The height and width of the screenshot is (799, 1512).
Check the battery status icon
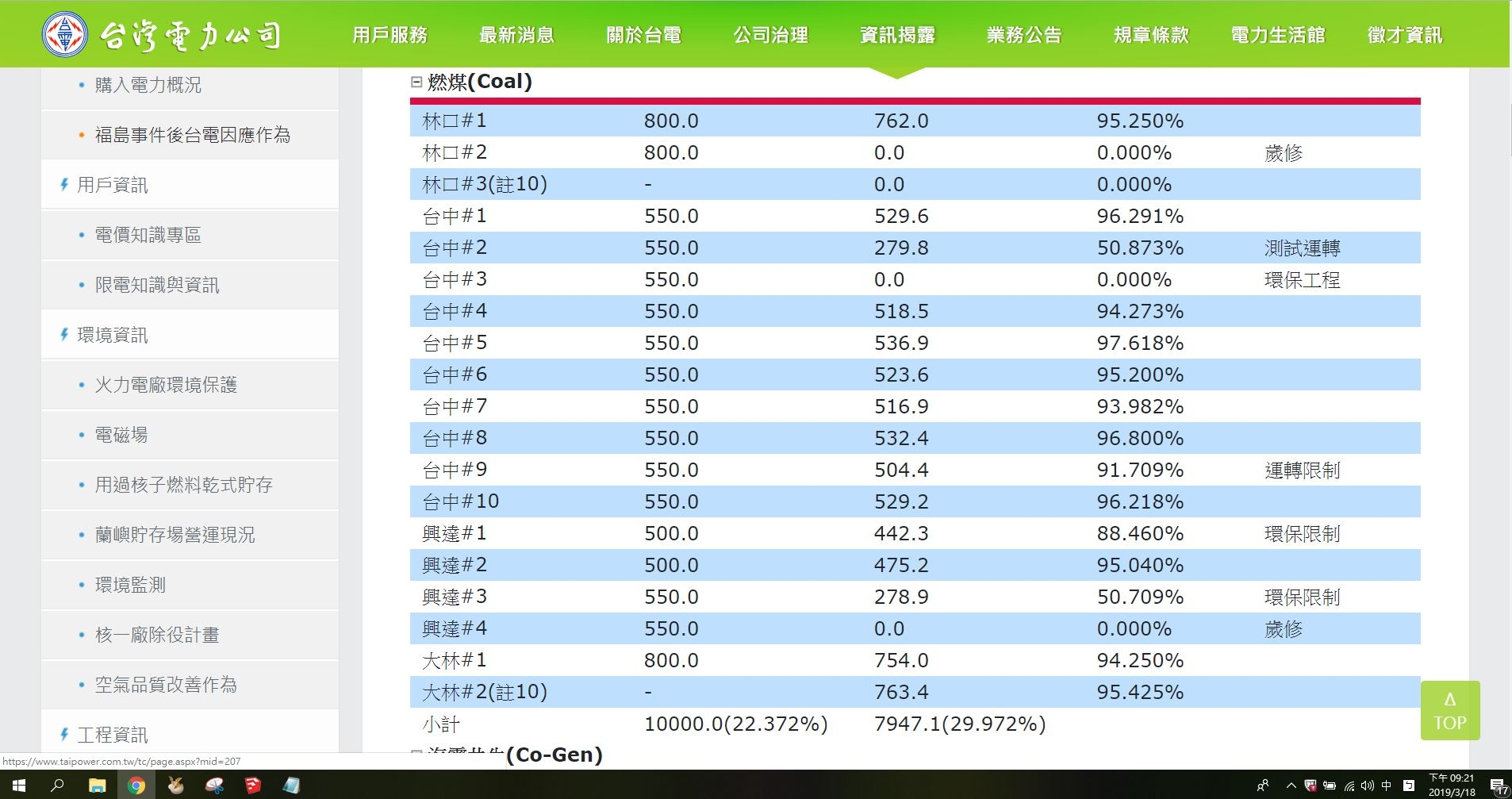click(x=1330, y=786)
